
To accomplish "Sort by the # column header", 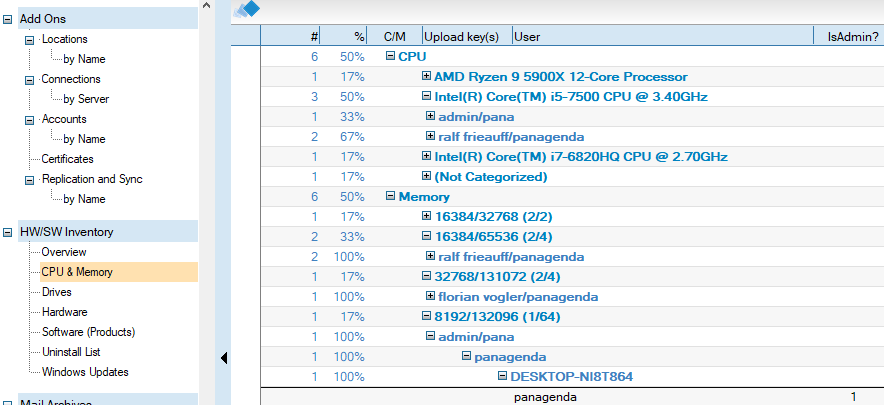I will pyautogui.click(x=291, y=36).
